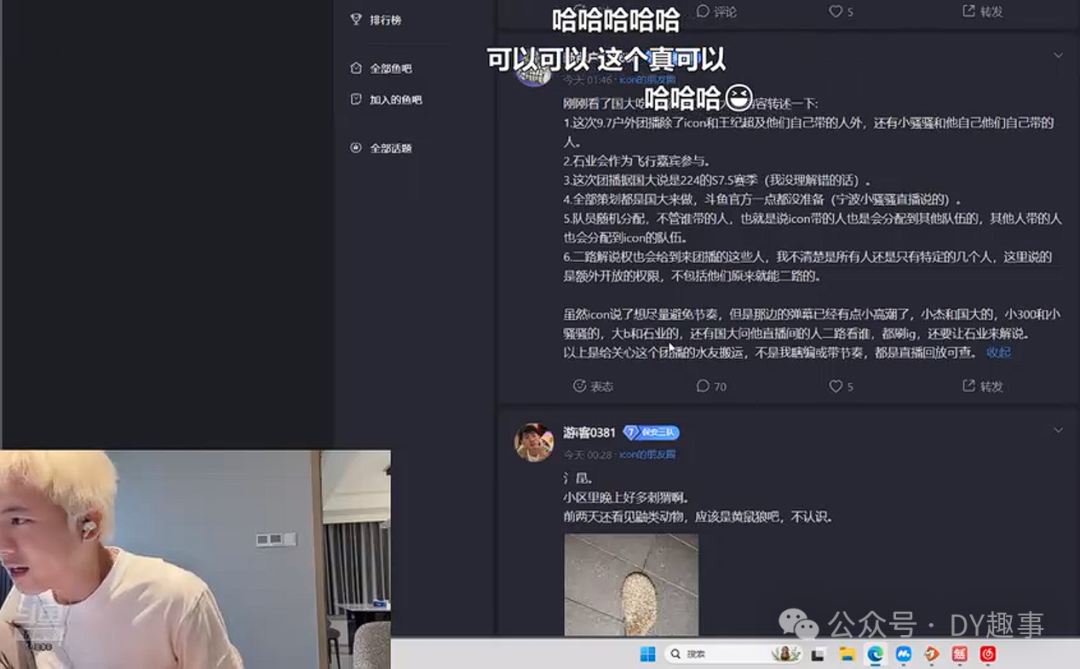Expand options chevron on the 01:46 post

[1058, 55]
